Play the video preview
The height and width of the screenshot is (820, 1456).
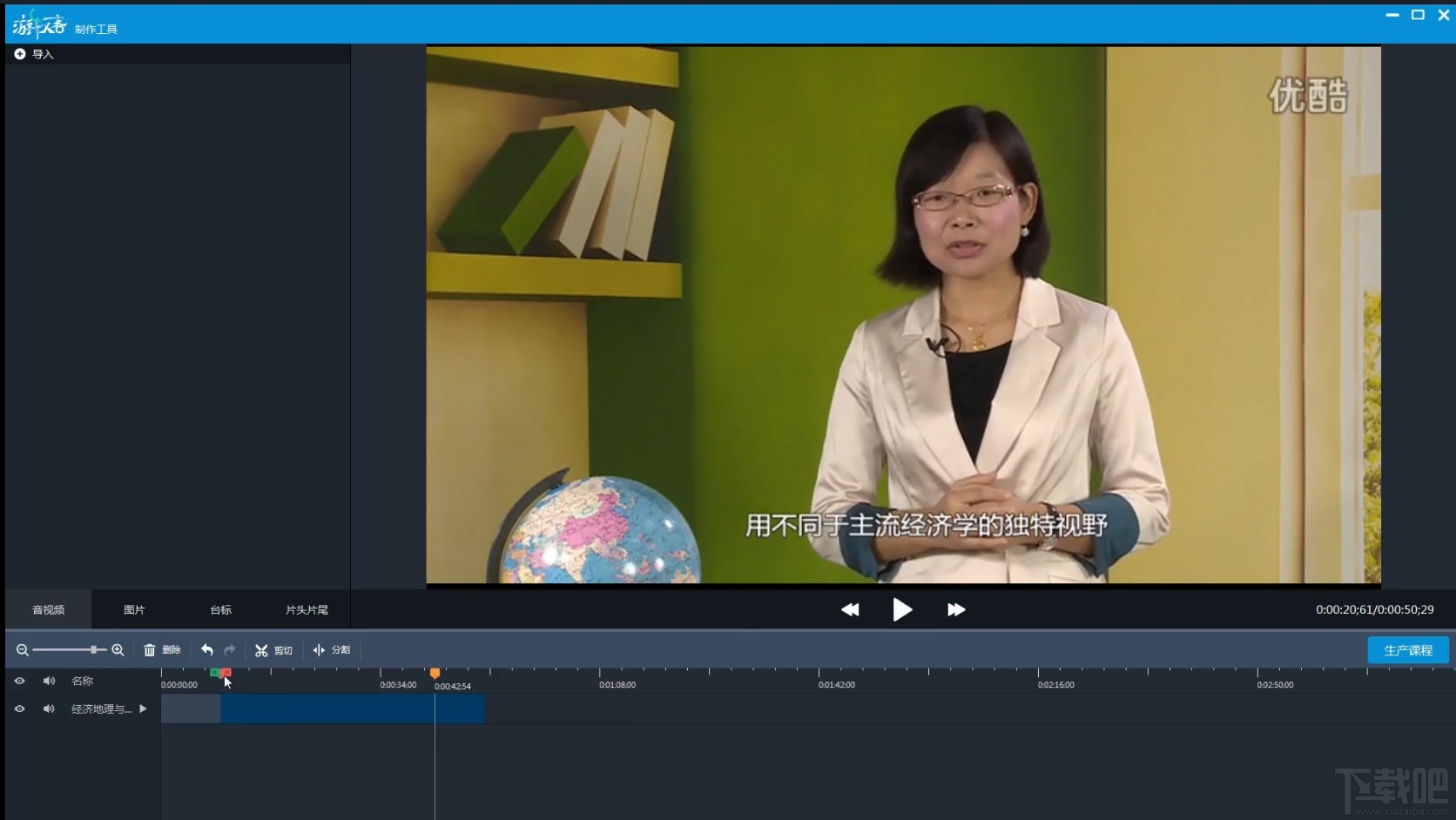coord(902,609)
